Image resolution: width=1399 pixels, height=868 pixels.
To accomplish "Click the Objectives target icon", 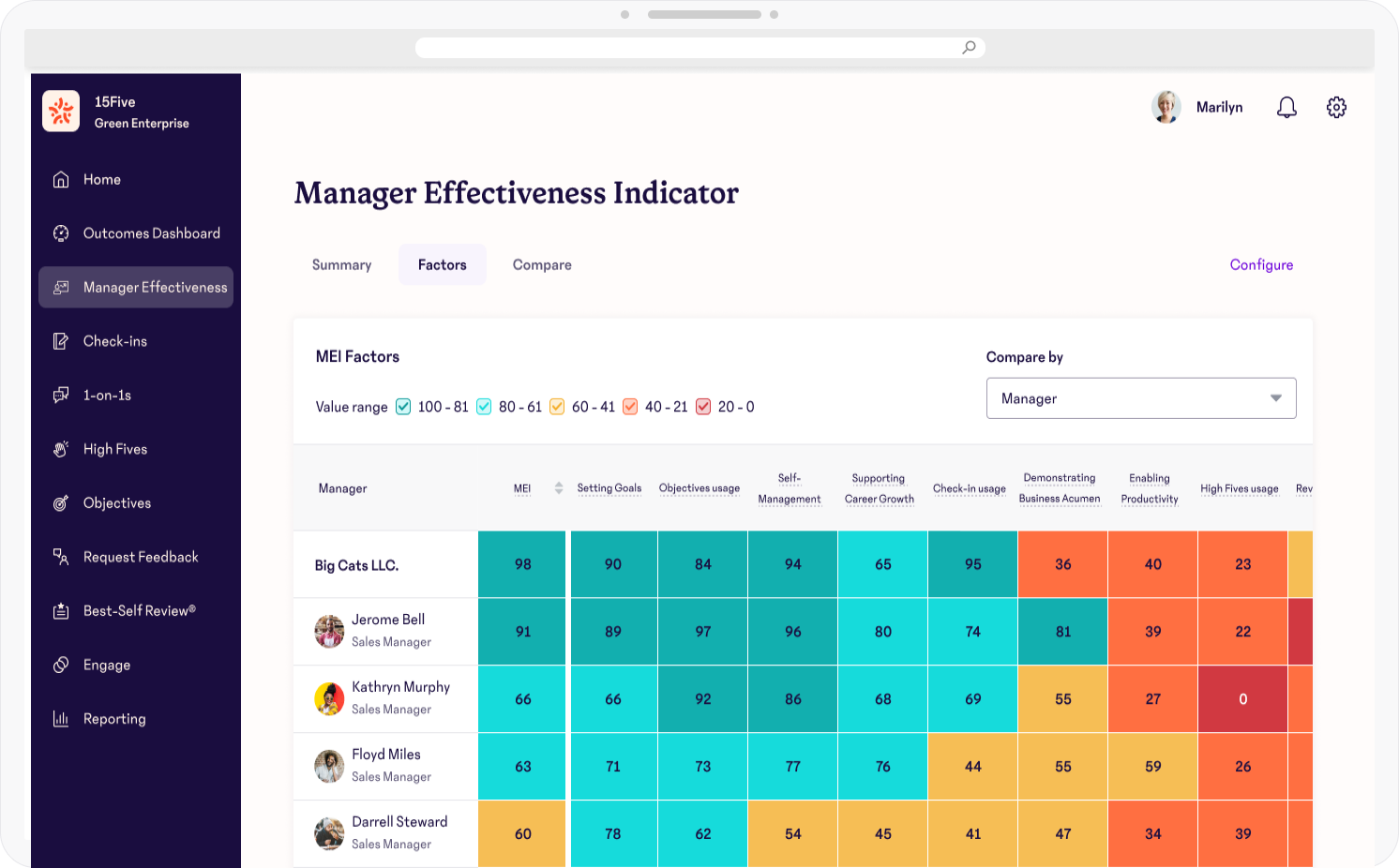I will 61,503.
